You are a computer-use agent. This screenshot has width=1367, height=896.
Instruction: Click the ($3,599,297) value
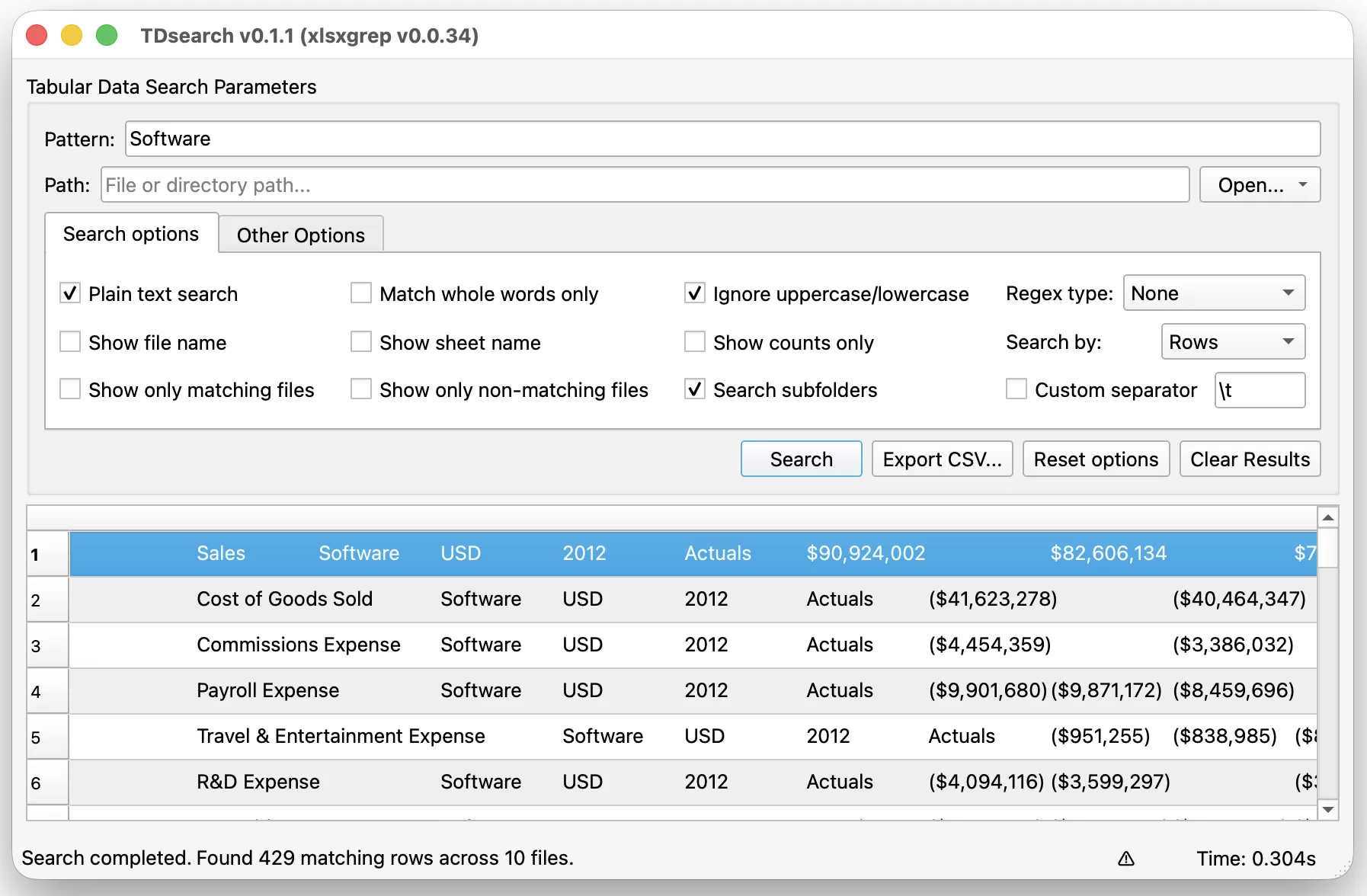pyautogui.click(x=1110, y=782)
